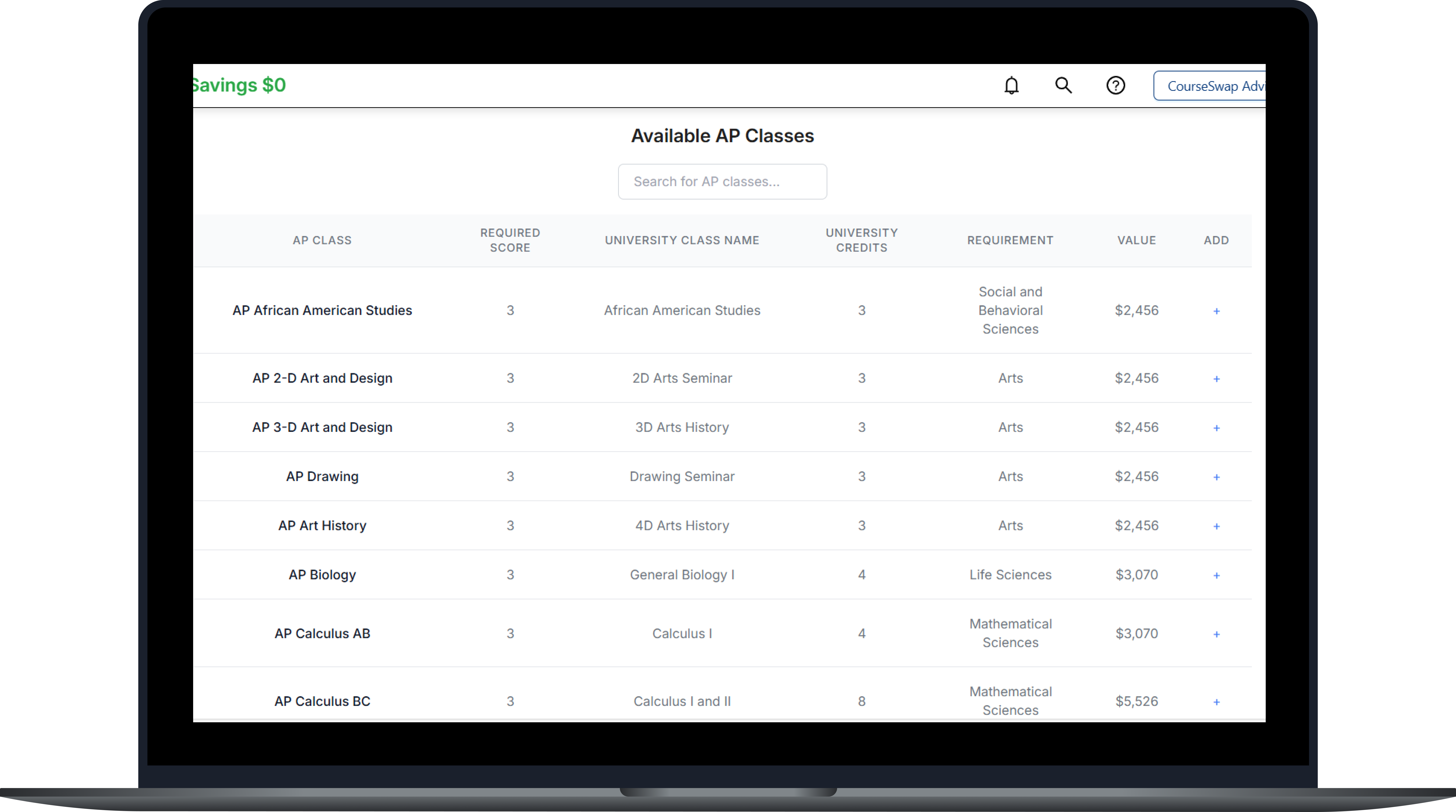Select the AP Drawing class name
The width and height of the screenshot is (1456, 812).
click(x=322, y=476)
